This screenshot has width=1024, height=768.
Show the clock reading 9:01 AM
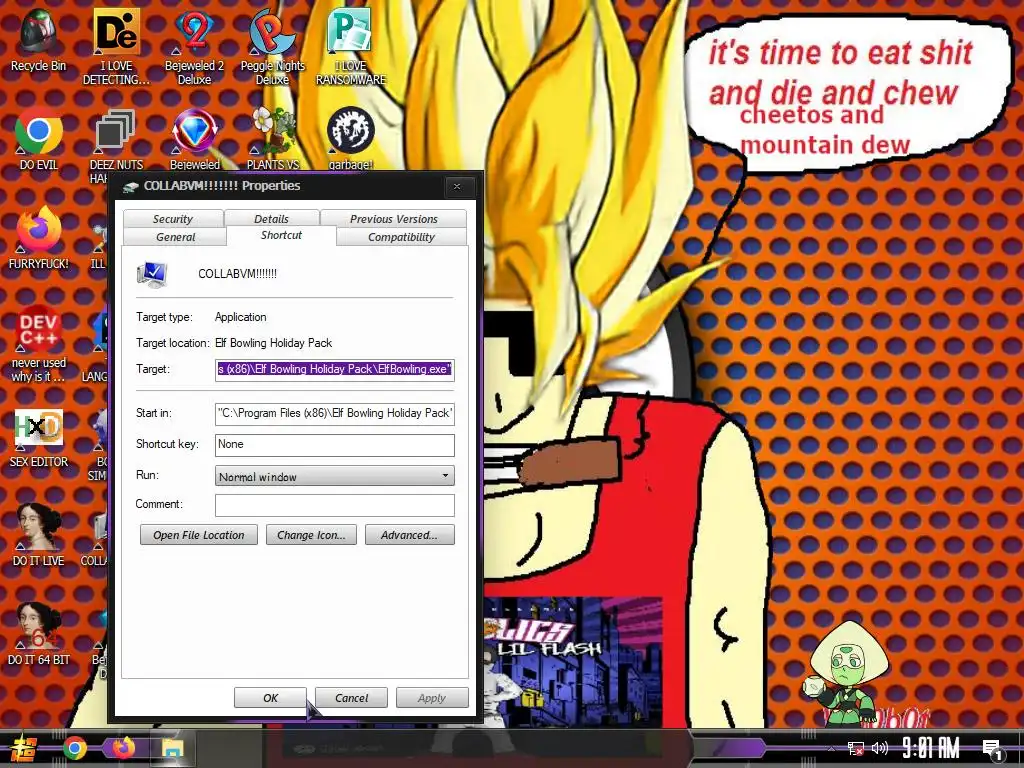[931, 748]
